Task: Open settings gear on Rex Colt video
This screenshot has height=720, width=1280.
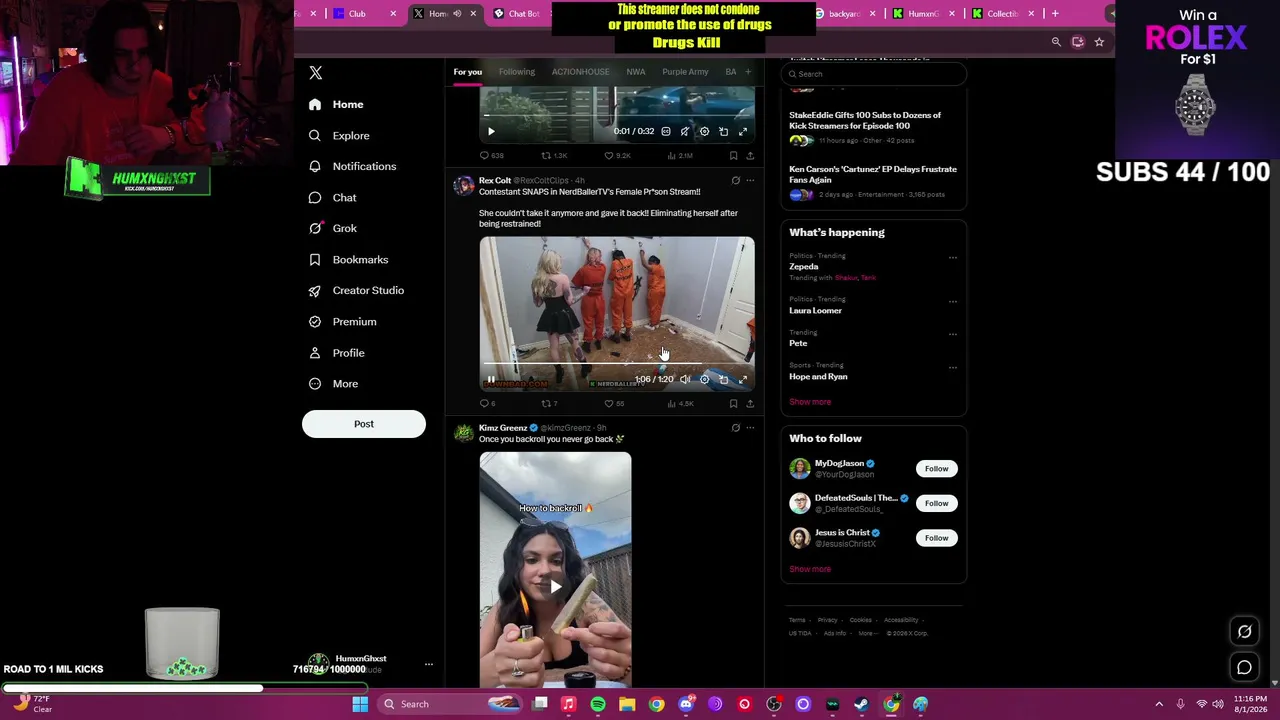Action: tap(704, 379)
